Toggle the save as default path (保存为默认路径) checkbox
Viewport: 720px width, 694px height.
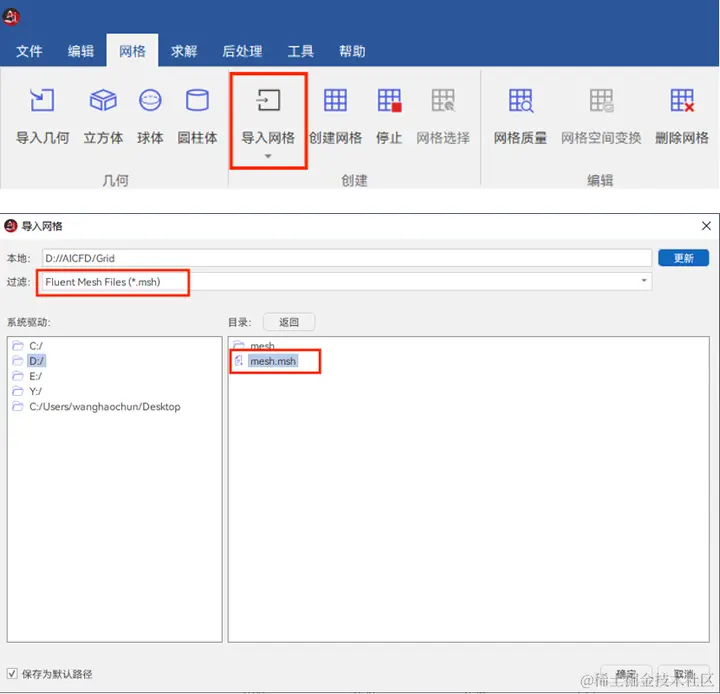[x=12, y=673]
